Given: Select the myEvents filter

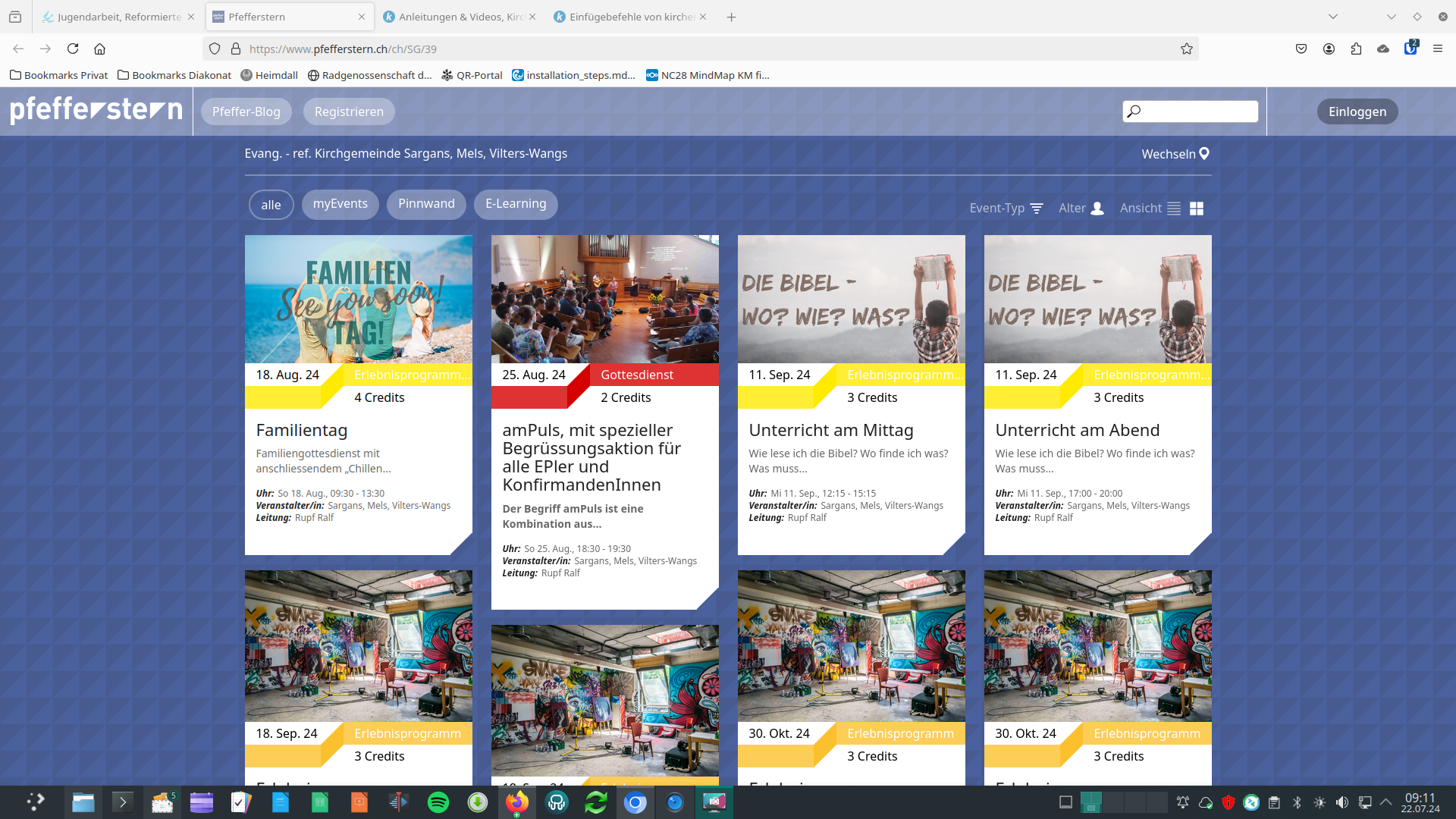Looking at the screenshot, I should [x=340, y=204].
